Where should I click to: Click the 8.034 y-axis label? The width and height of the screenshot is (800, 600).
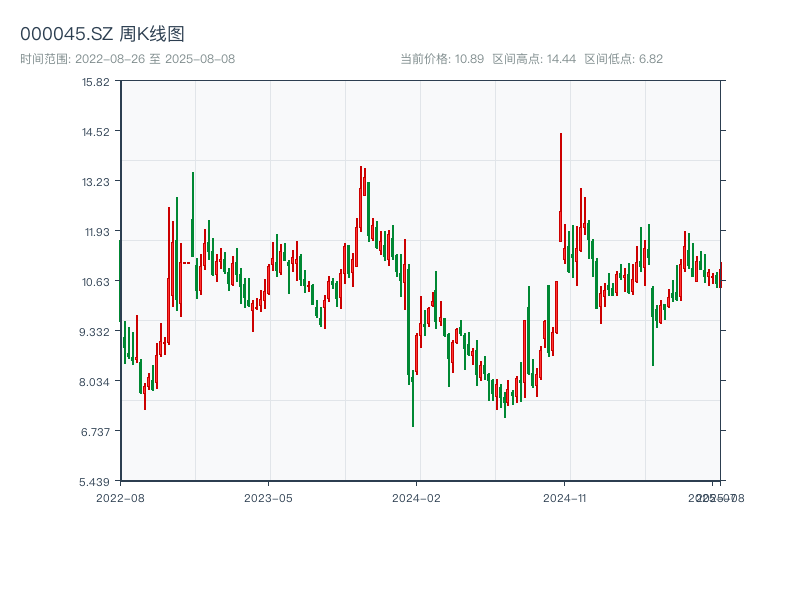click(x=94, y=382)
